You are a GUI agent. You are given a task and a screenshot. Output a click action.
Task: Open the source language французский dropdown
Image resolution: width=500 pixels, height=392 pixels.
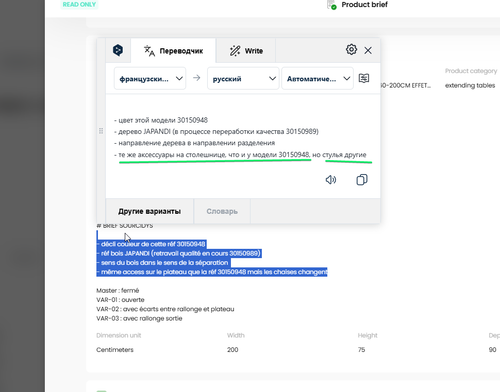pyautogui.click(x=150, y=79)
